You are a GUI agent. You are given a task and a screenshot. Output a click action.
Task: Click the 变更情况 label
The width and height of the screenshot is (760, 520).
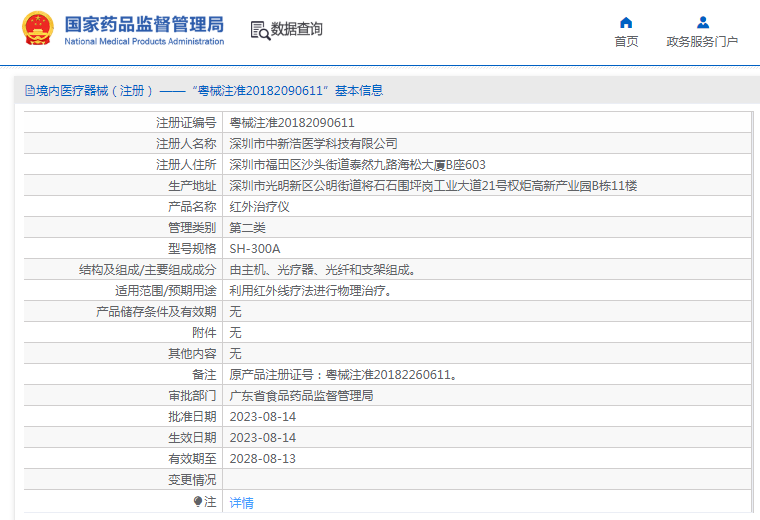[192, 480]
